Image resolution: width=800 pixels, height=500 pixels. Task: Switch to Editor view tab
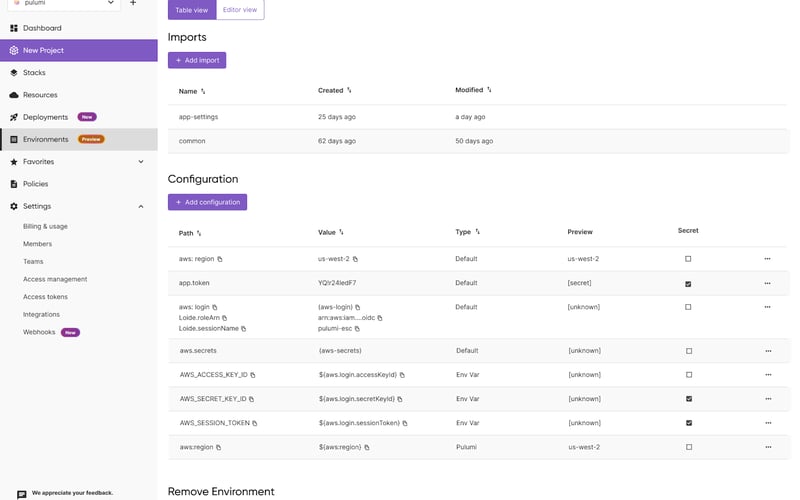pyautogui.click(x=240, y=10)
